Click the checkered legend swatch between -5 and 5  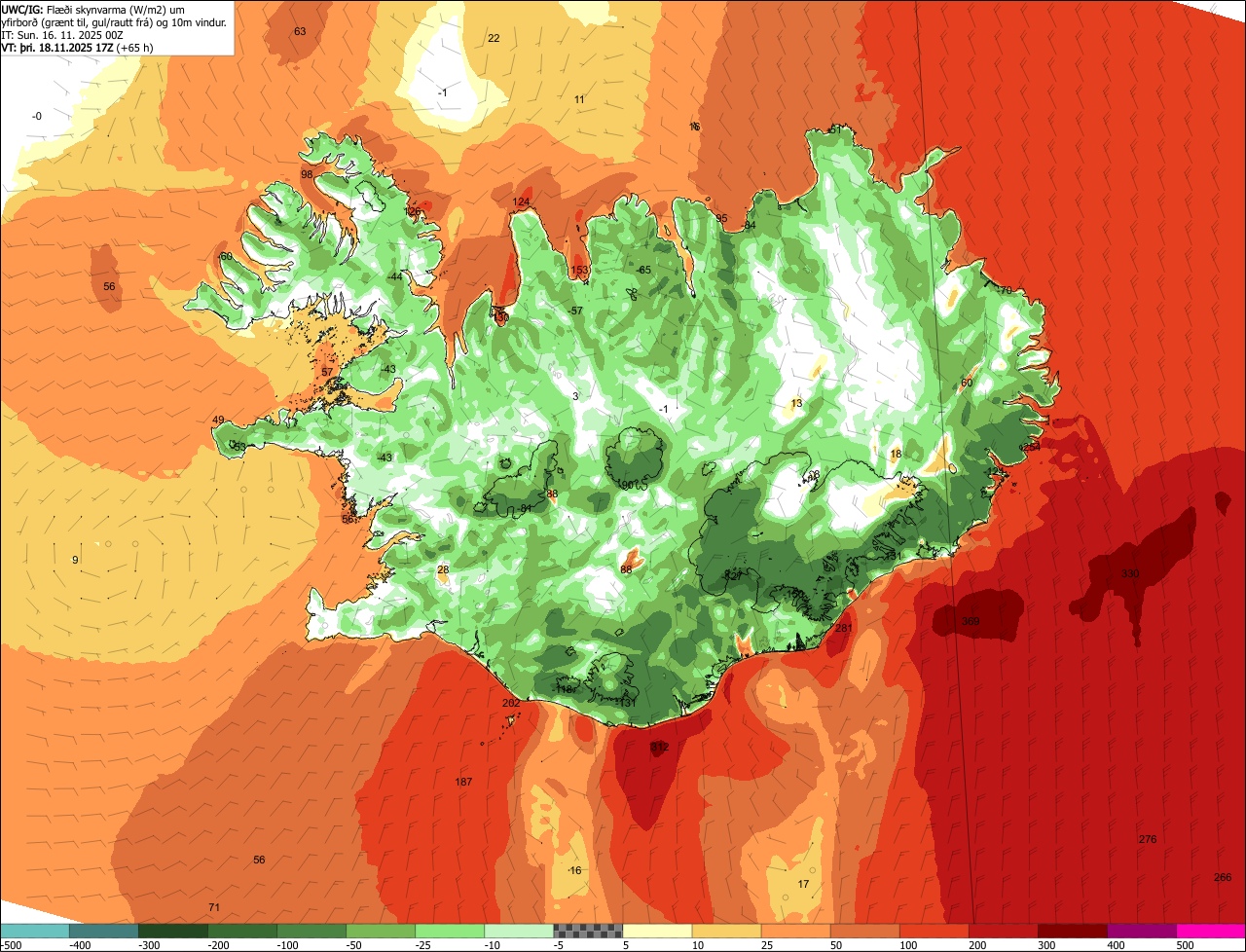588,931
